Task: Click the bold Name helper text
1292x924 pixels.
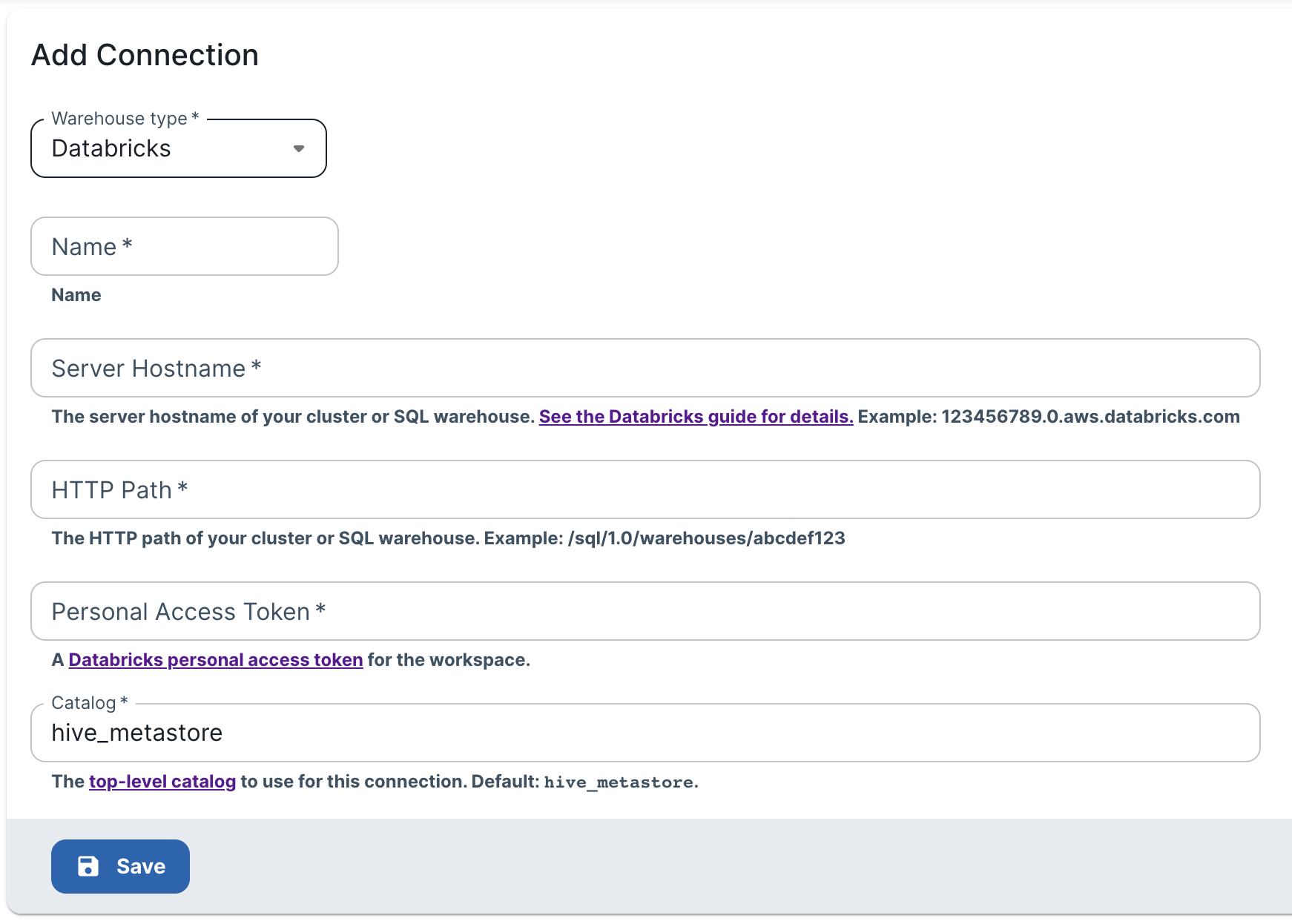Action: click(76, 295)
